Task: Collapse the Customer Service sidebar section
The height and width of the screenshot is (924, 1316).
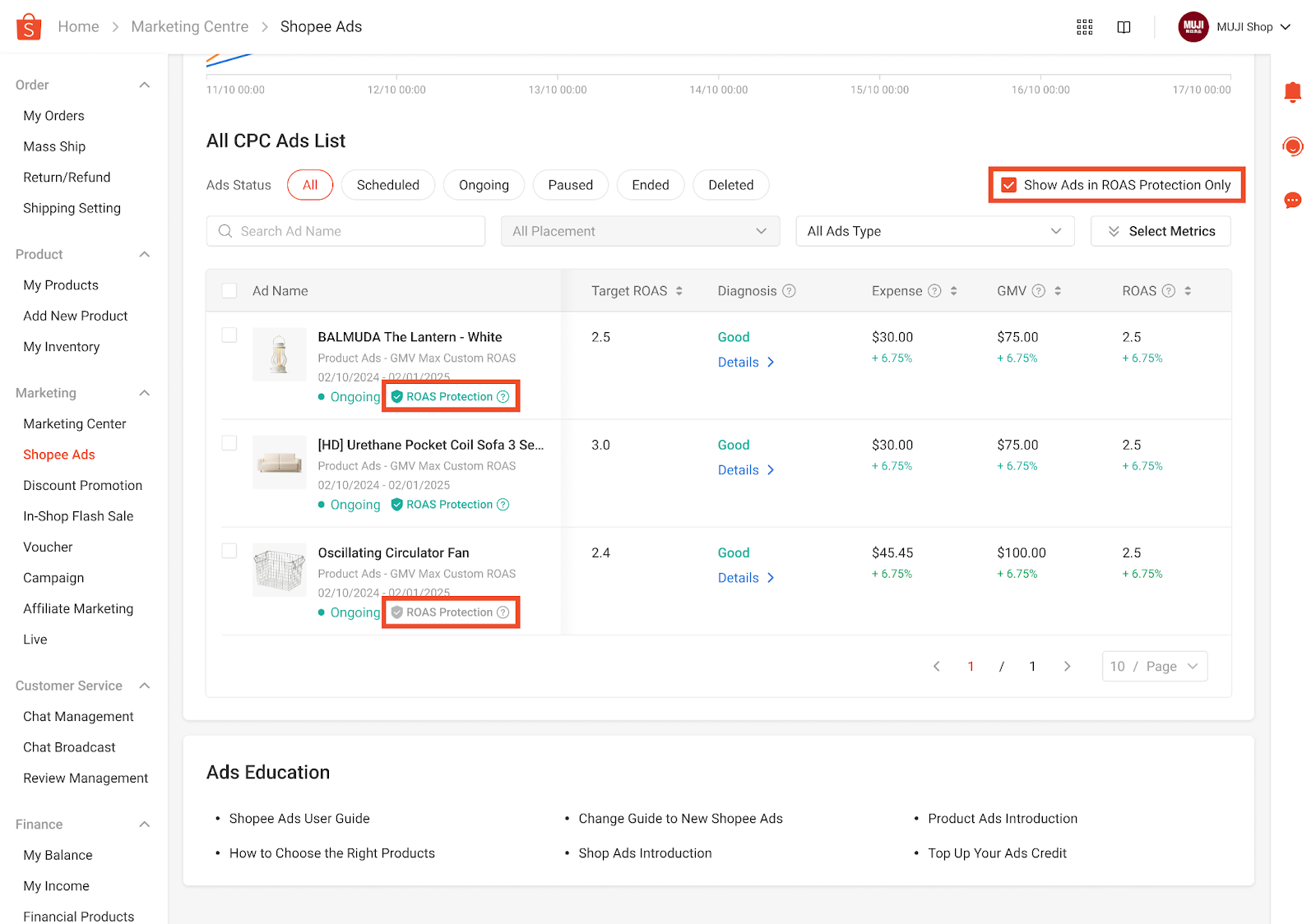Action: click(x=145, y=686)
